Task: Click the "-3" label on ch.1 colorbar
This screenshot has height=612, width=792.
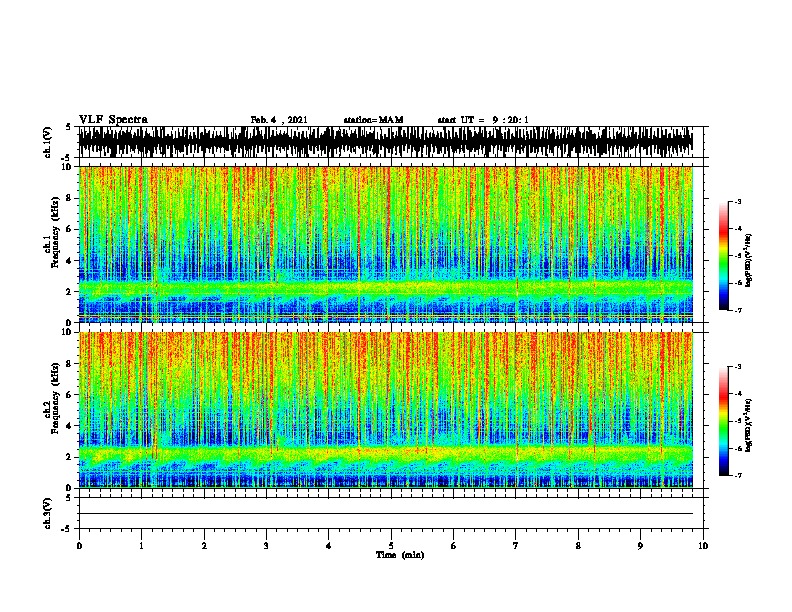Action: [x=738, y=202]
